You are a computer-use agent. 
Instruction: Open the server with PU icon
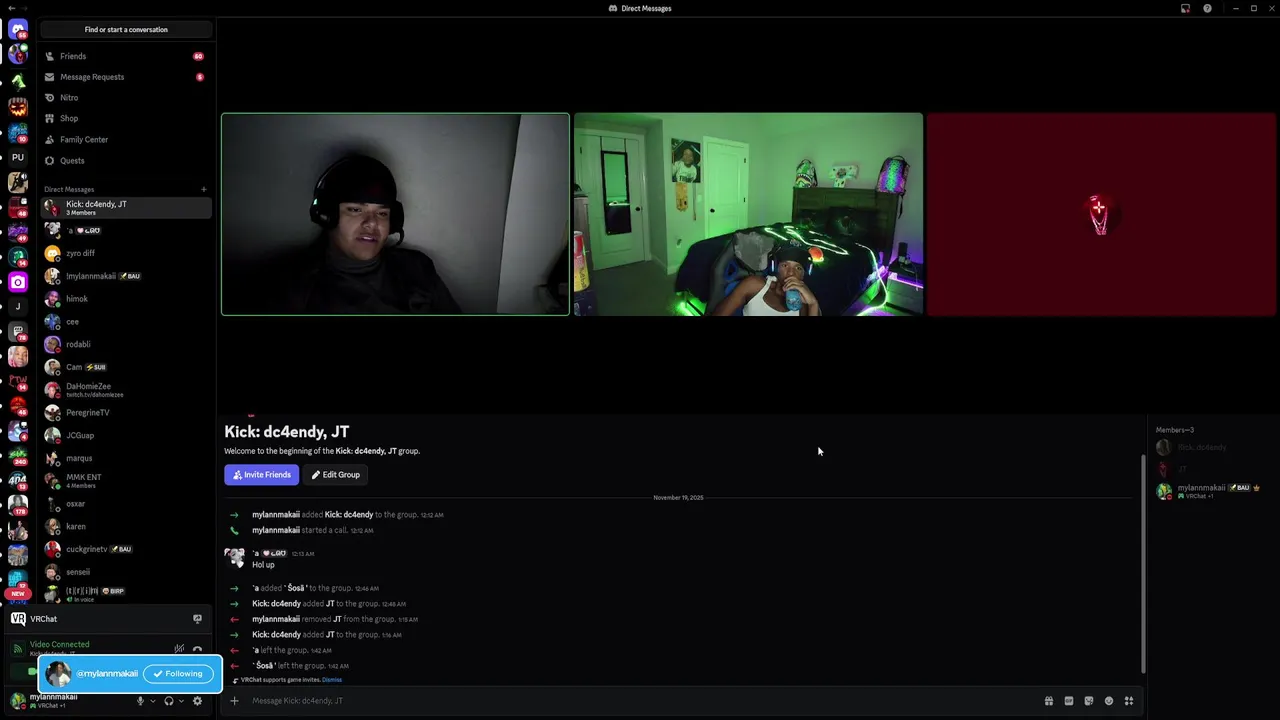point(18,157)
